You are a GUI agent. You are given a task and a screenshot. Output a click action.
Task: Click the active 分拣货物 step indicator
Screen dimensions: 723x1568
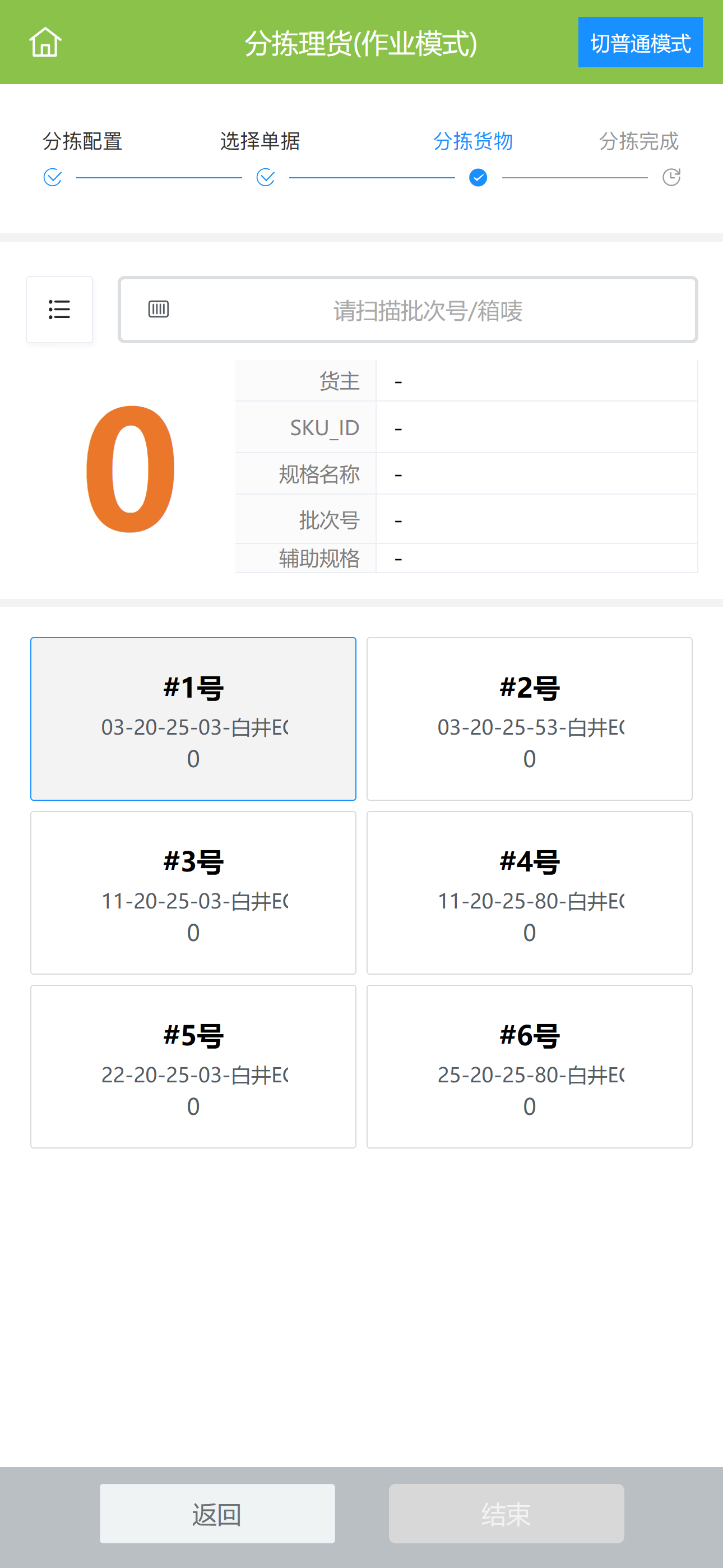(x=478, y=178)
